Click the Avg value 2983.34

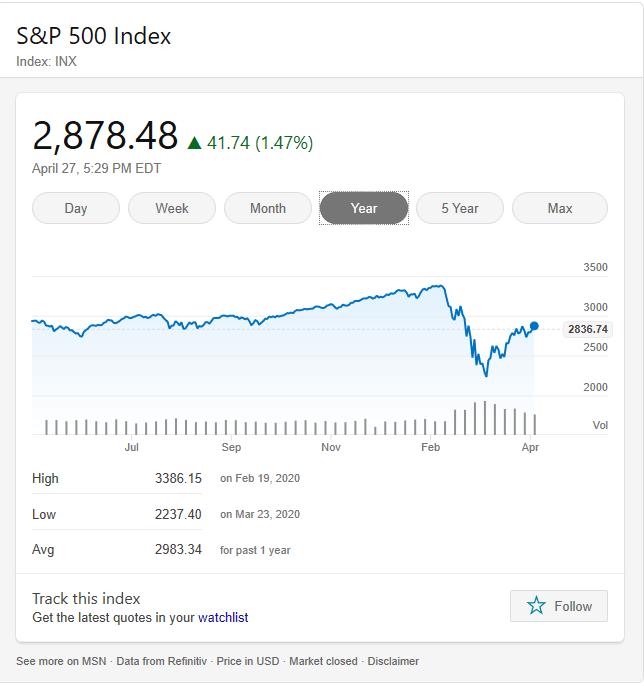coord(178,550)
